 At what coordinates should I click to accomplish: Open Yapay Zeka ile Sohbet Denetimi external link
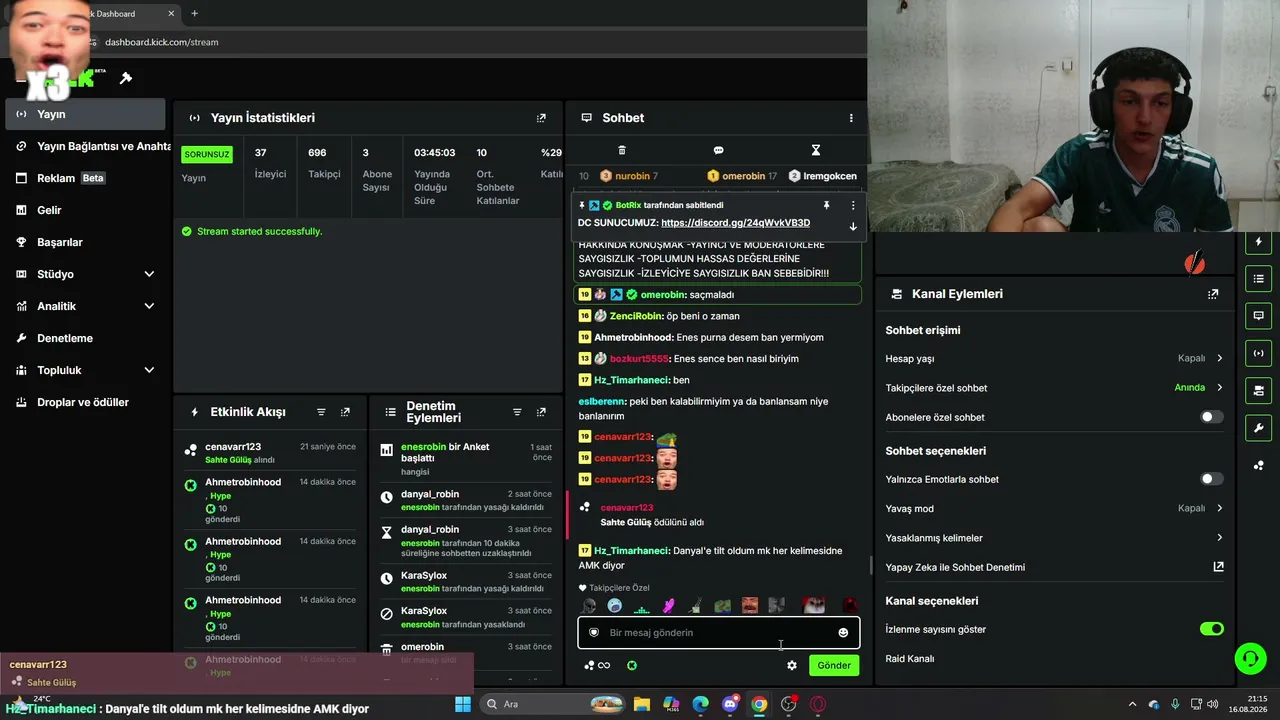[1218, 567]
